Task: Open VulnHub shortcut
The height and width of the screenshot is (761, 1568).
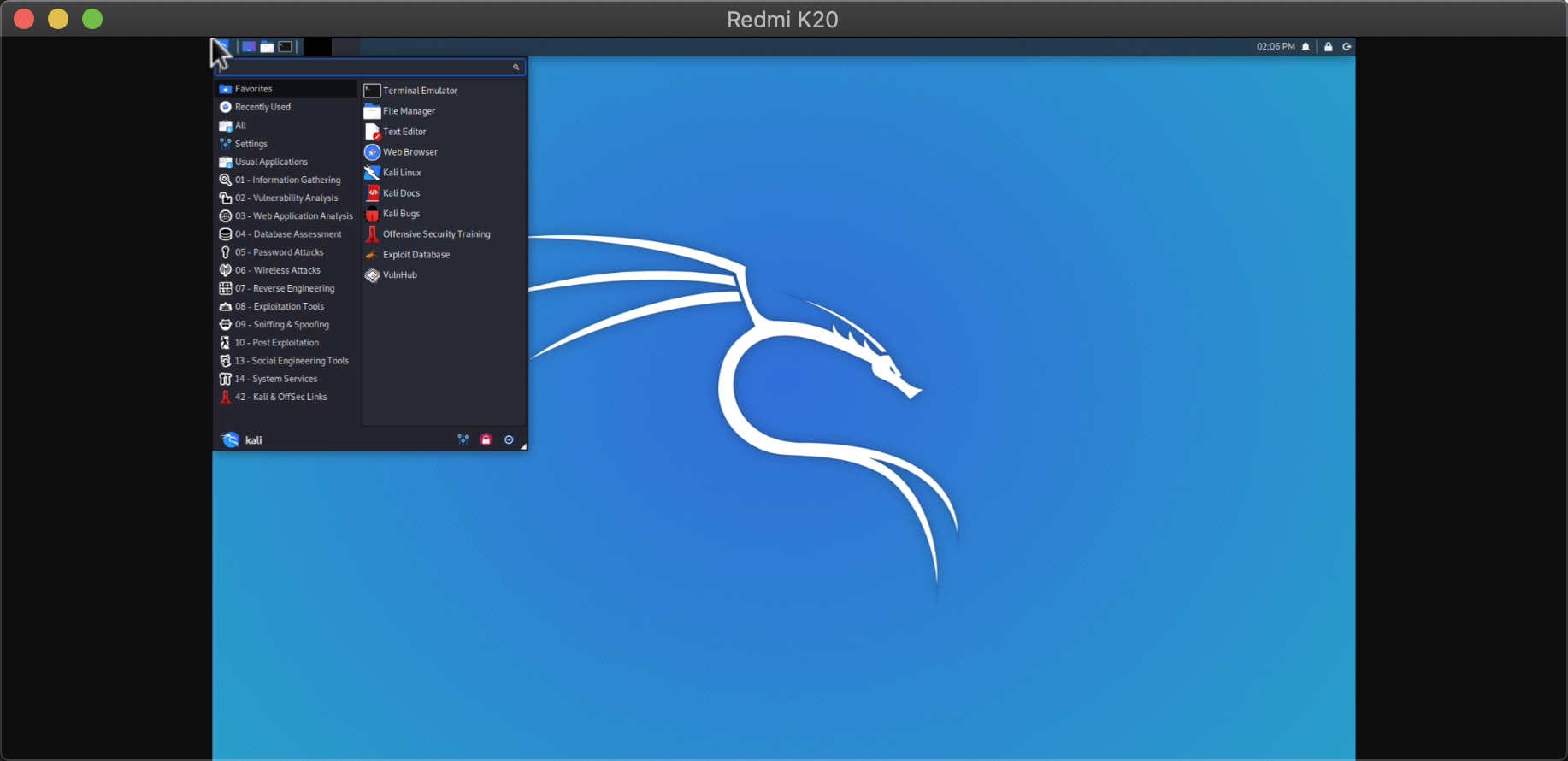Action: tap(443, 275)
